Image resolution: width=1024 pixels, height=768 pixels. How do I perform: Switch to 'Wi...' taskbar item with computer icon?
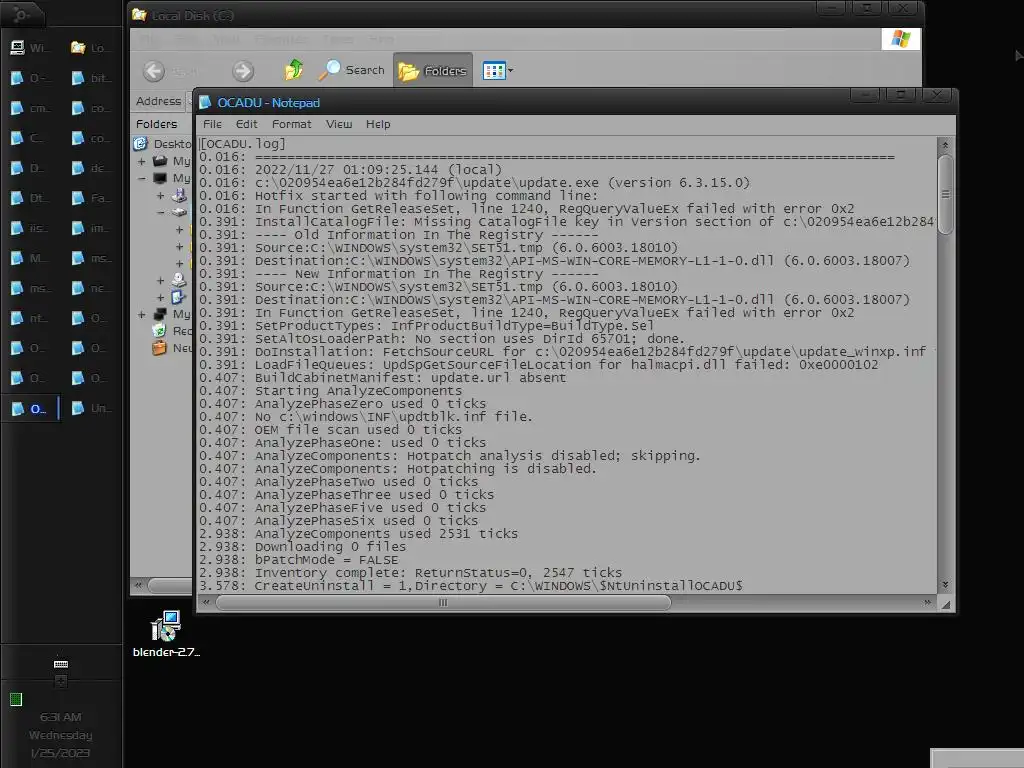point(31,48)
